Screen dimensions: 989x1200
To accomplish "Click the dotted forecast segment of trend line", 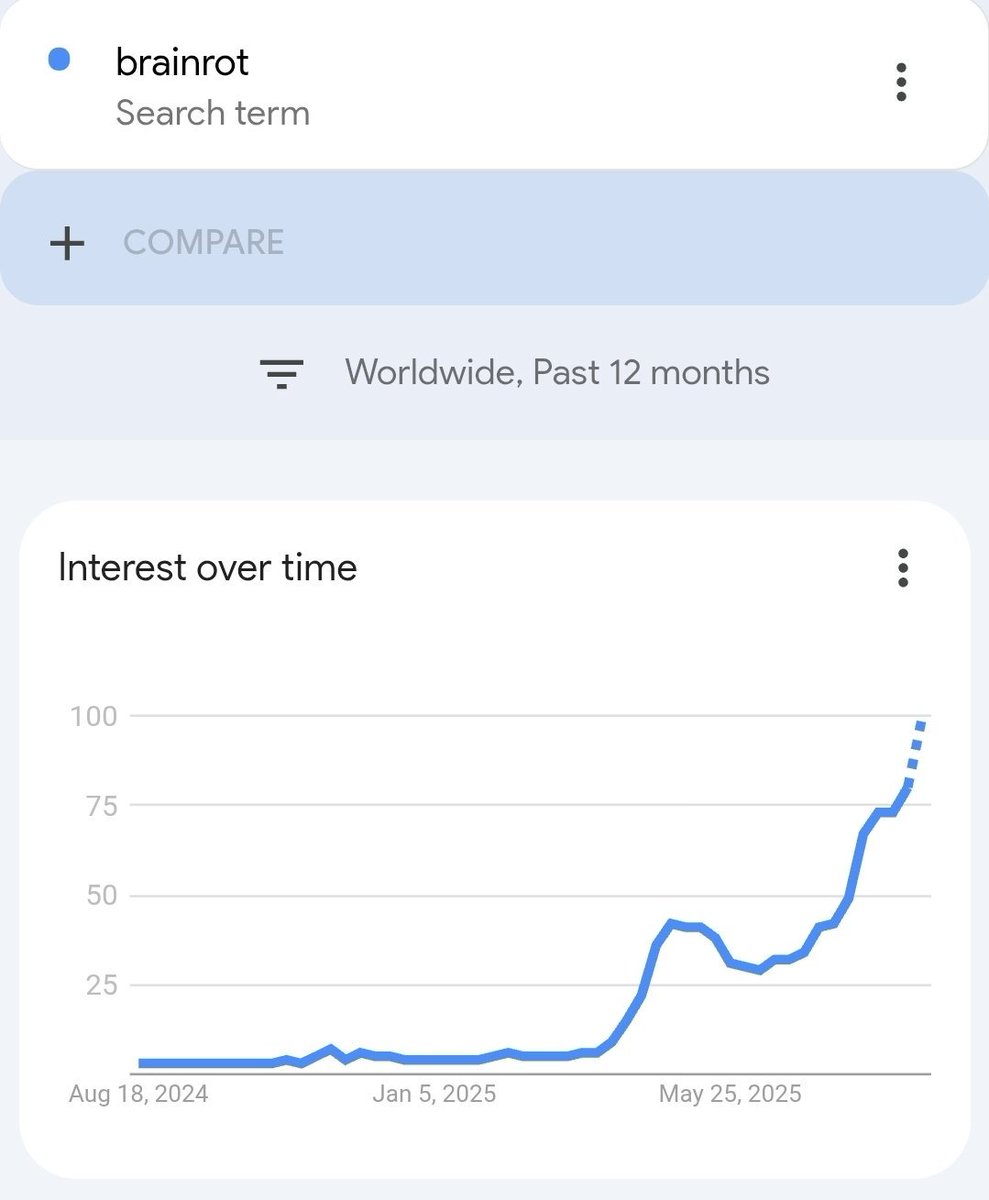I will [915, 752].
